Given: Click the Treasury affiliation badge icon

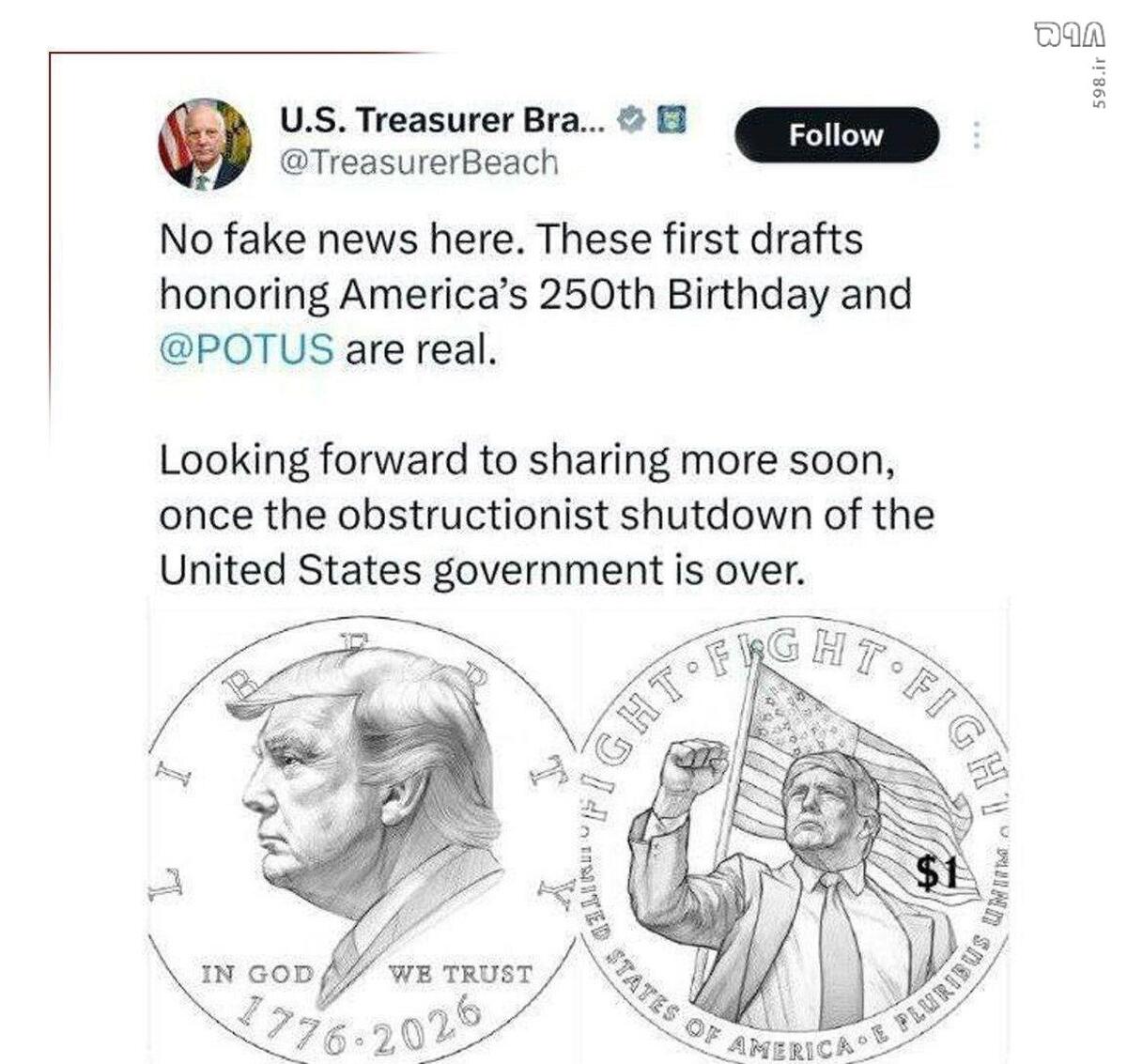Looking at the screenshot, I should point(671,119).
